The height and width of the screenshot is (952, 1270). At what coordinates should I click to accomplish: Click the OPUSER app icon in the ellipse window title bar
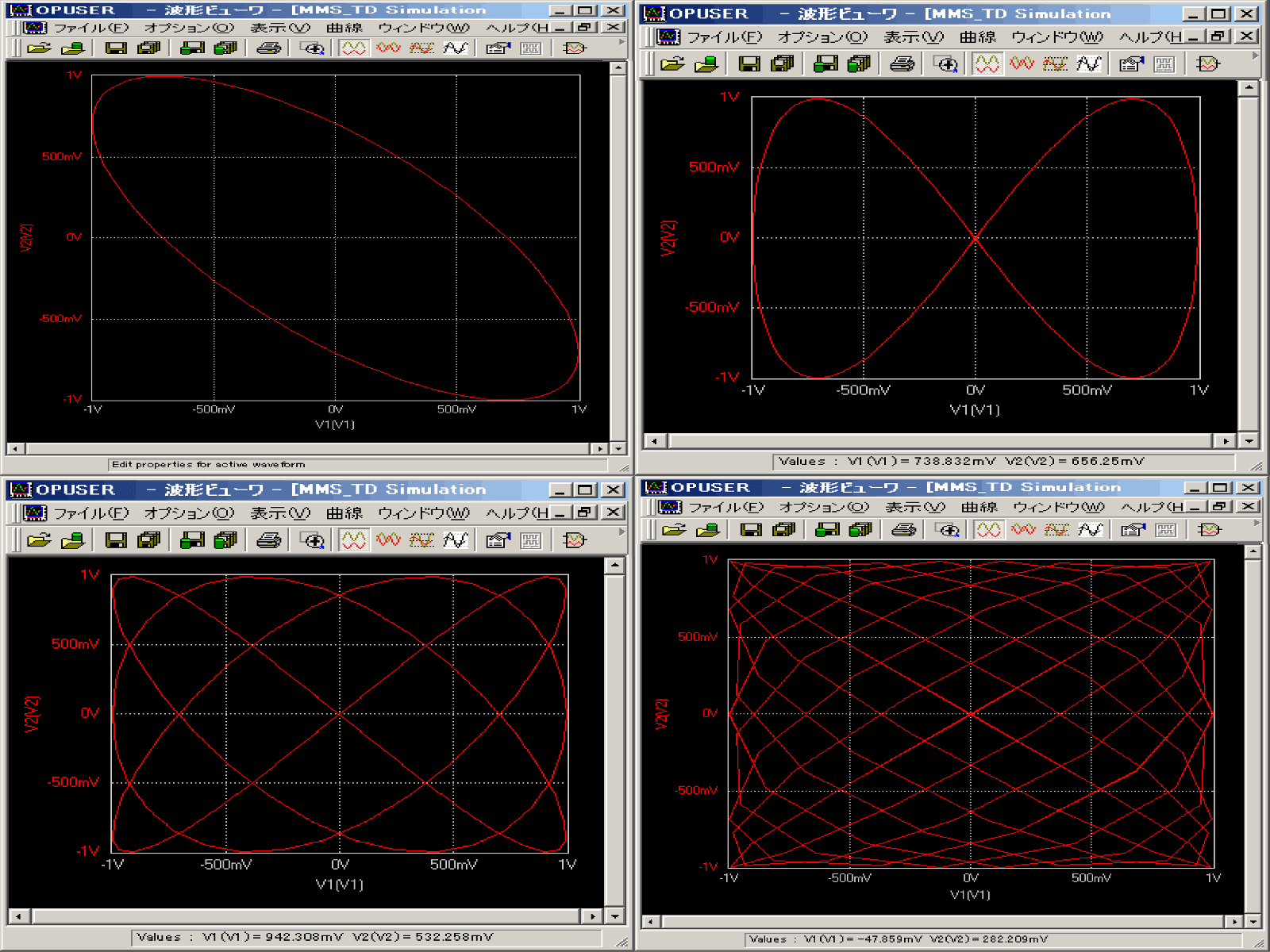20,10
